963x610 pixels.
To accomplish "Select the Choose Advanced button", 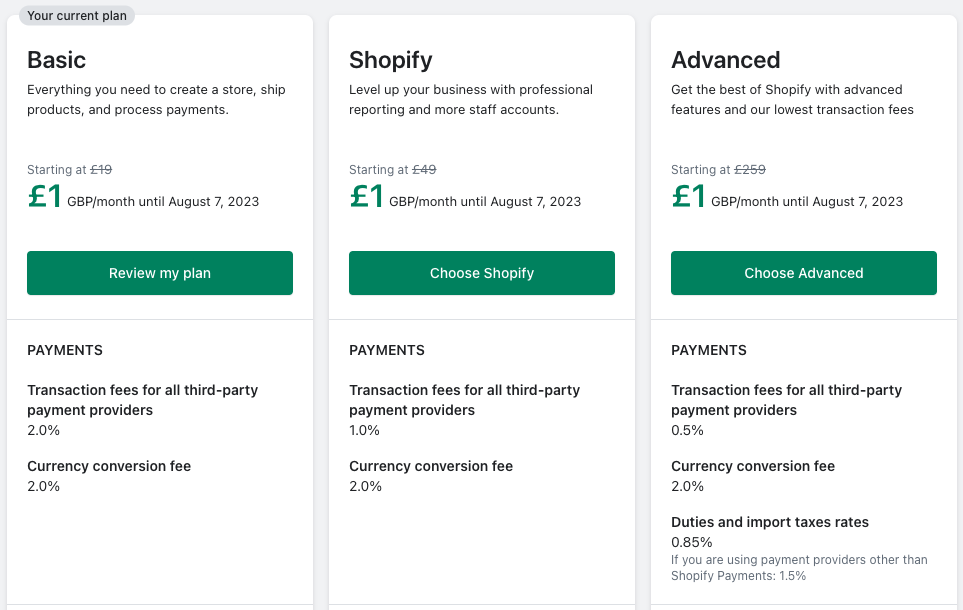I will tap(803, 273).
